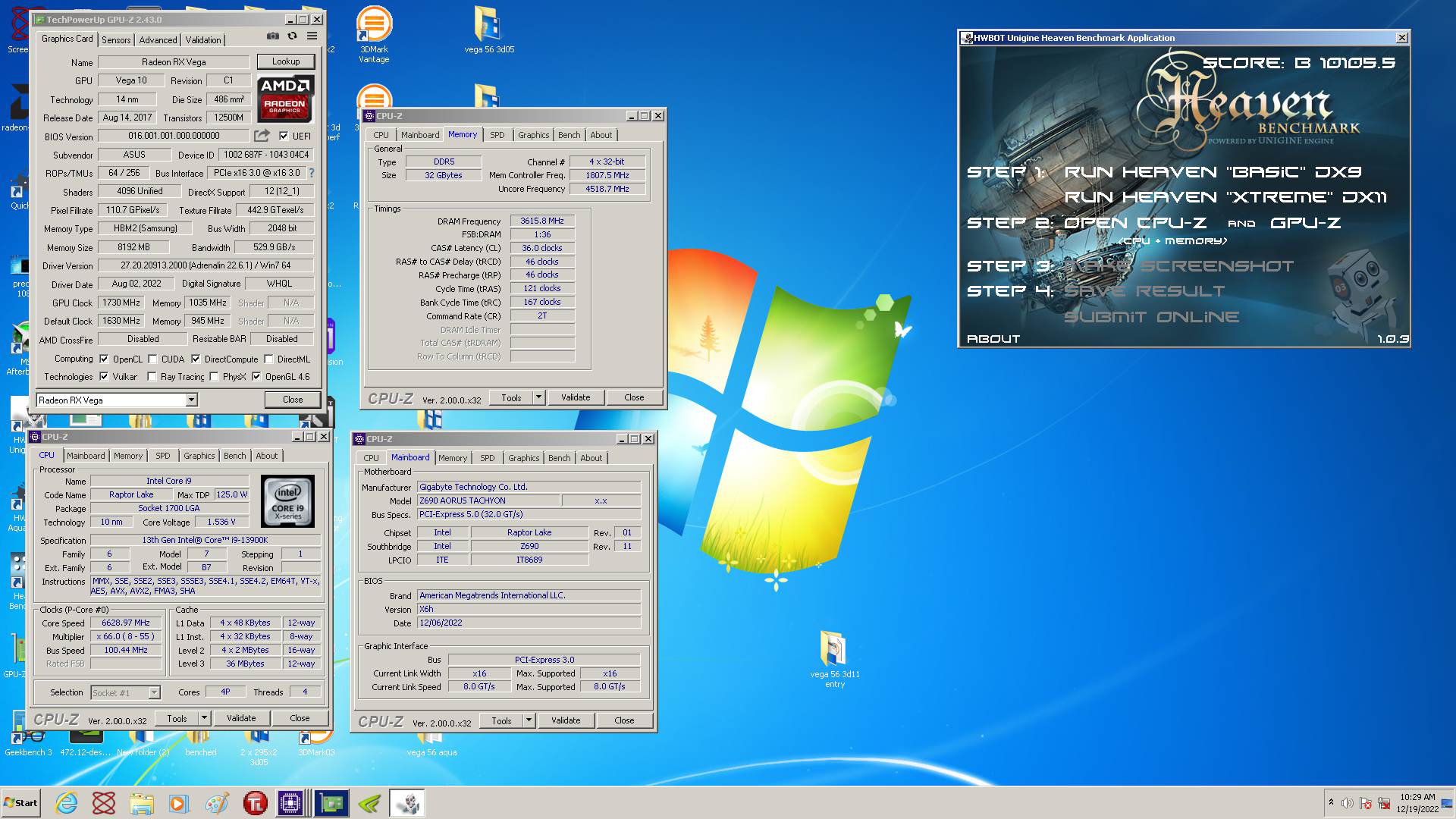Click the red atom taskbar icon

pyautogui.click(x=104, y=803)
